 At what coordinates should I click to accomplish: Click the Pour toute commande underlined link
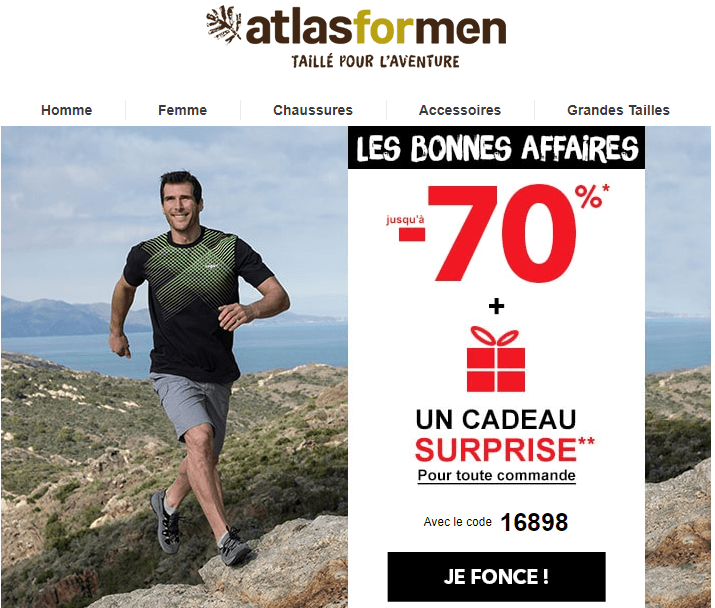(496, 476)
